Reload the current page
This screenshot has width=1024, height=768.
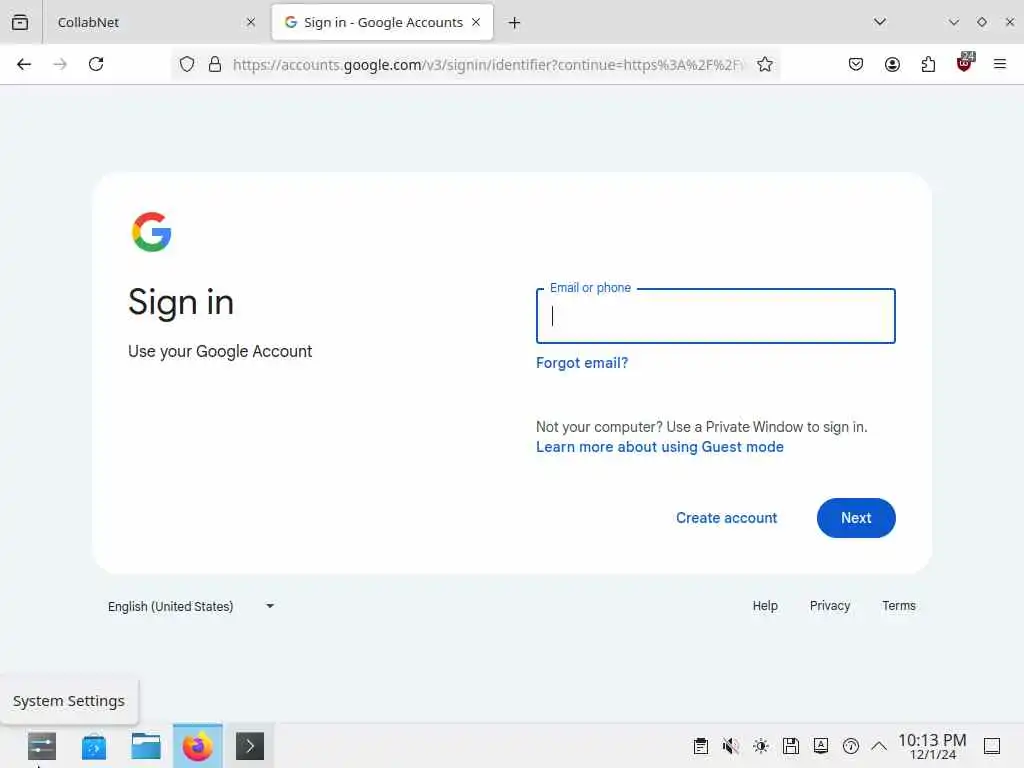click(96, 64)
